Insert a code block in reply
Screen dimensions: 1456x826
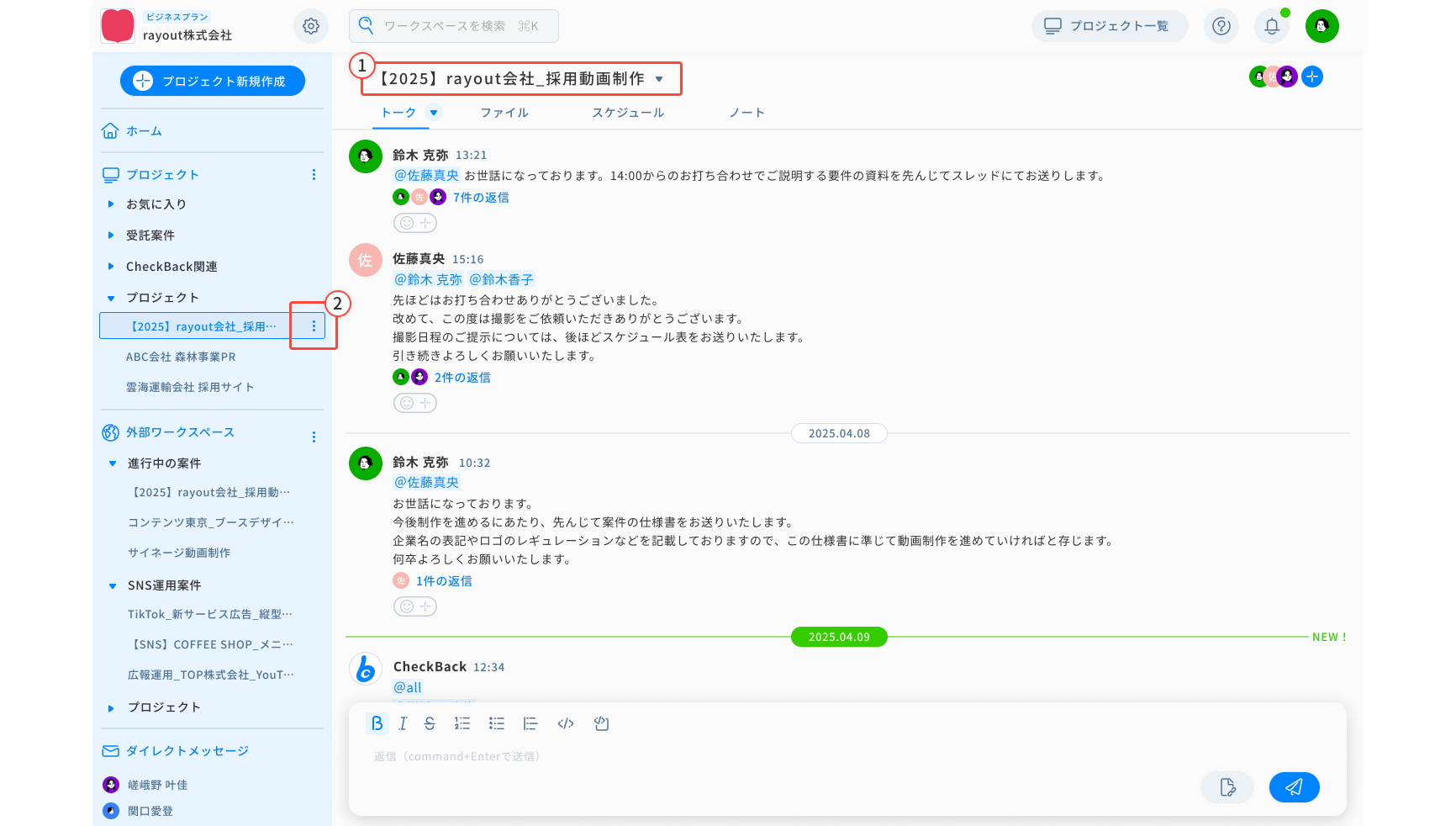[x=566, y=723]
